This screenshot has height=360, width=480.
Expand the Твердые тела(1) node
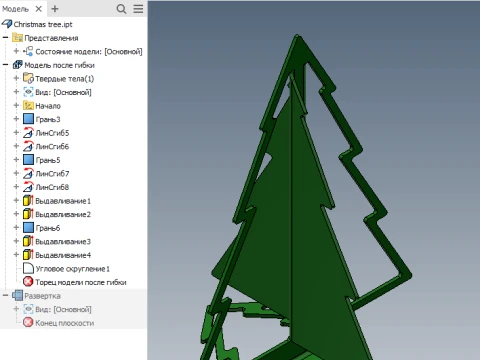[16, 78]
